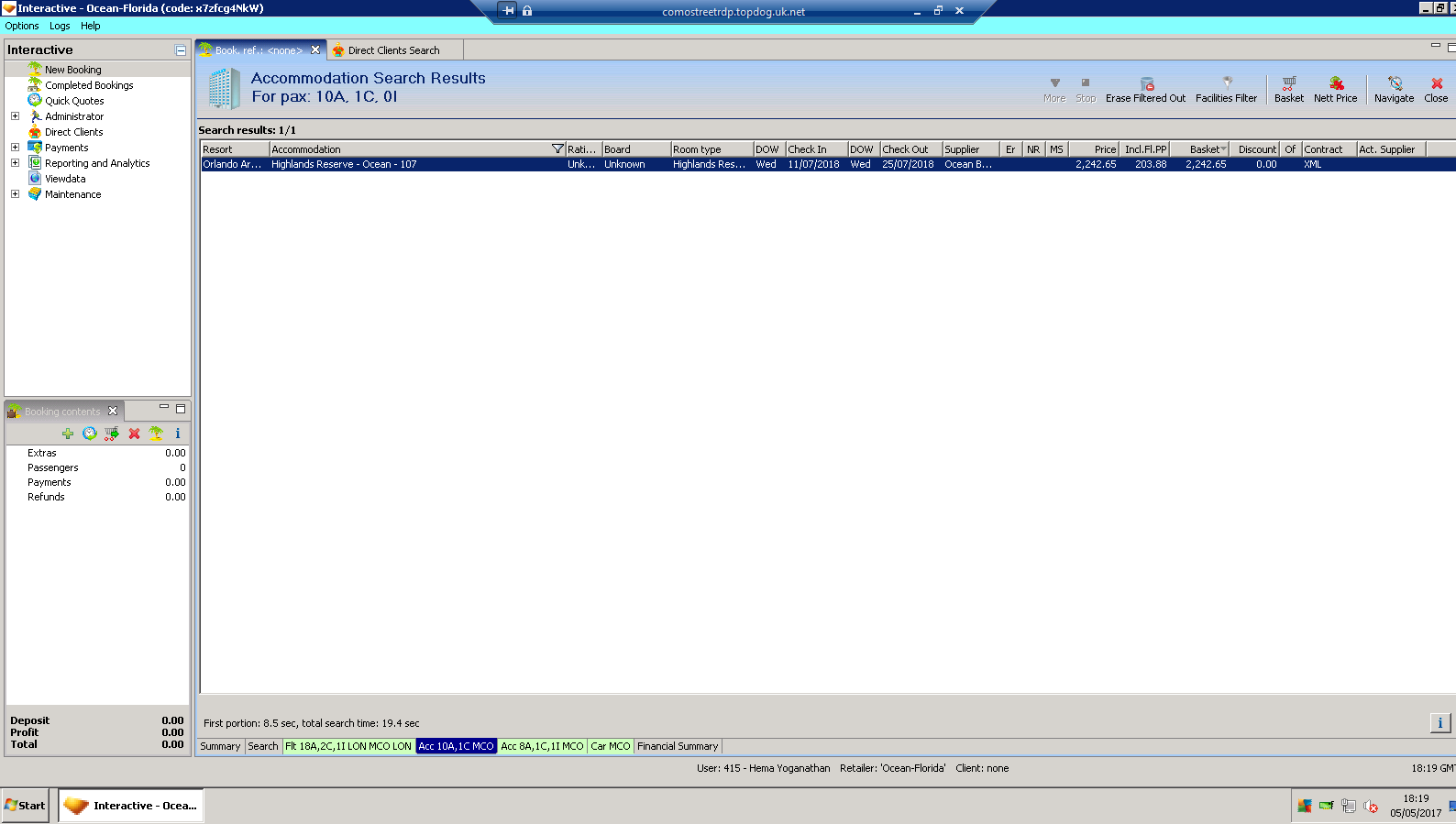1456x824 pixels.
Task: Sort by the Check In column header
Action: point(816,149)
